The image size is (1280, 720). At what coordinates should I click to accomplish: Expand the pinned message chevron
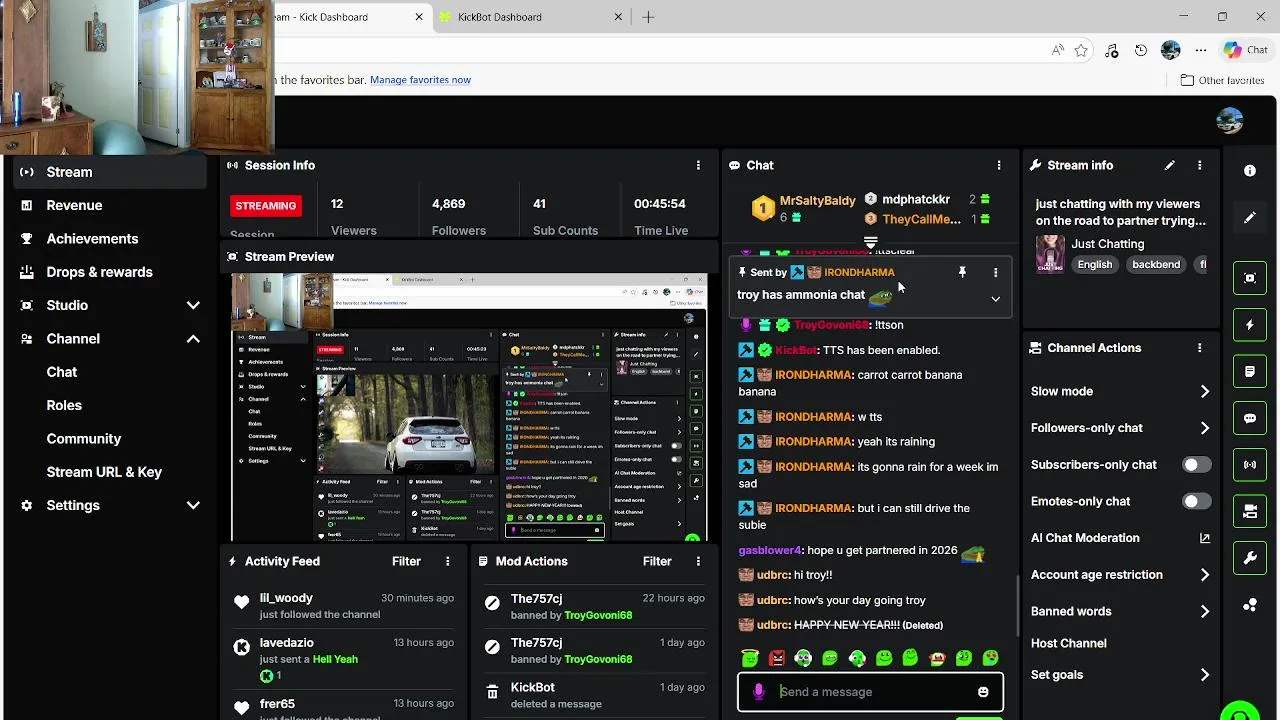pos(995,299)
